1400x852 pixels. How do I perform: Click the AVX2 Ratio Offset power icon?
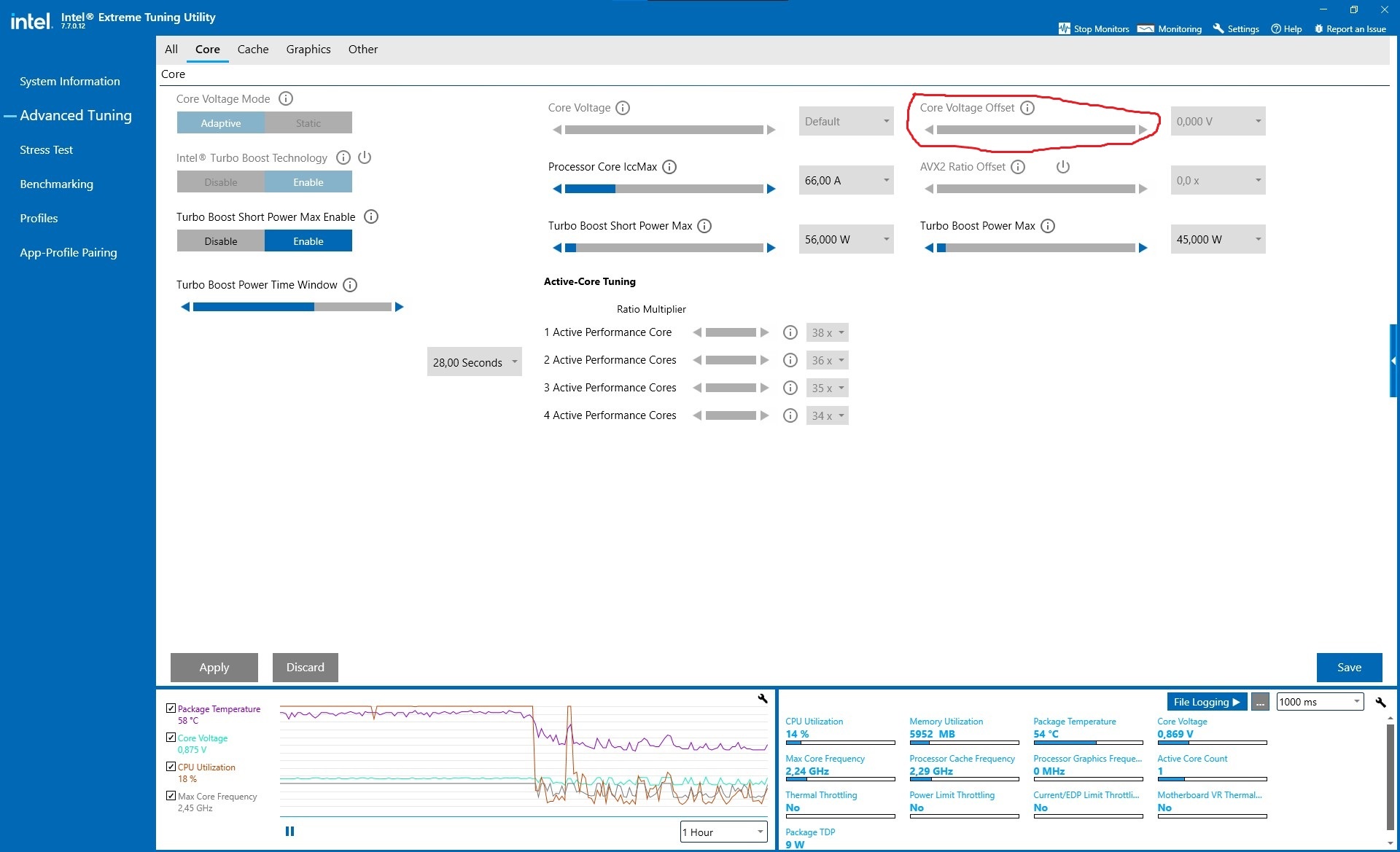pos(1062,167)
